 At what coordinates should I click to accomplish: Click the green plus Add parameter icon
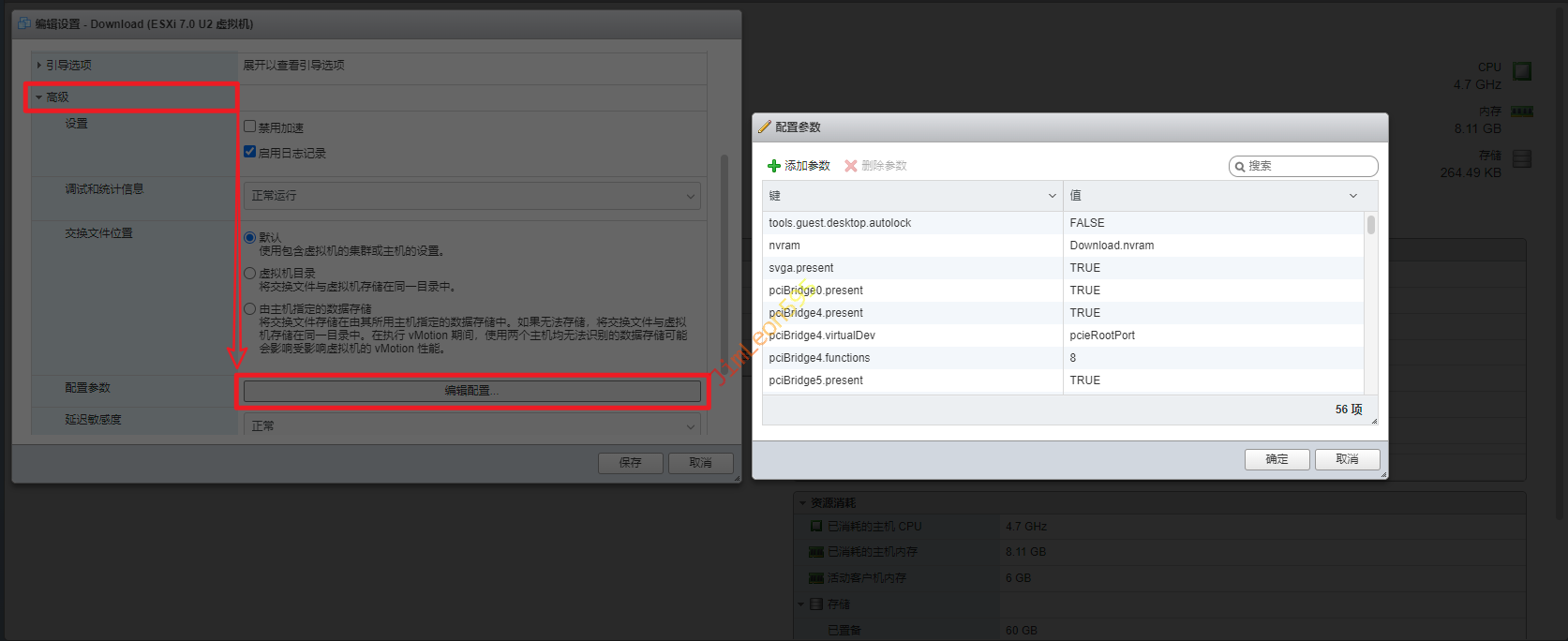tap(774, 166)
